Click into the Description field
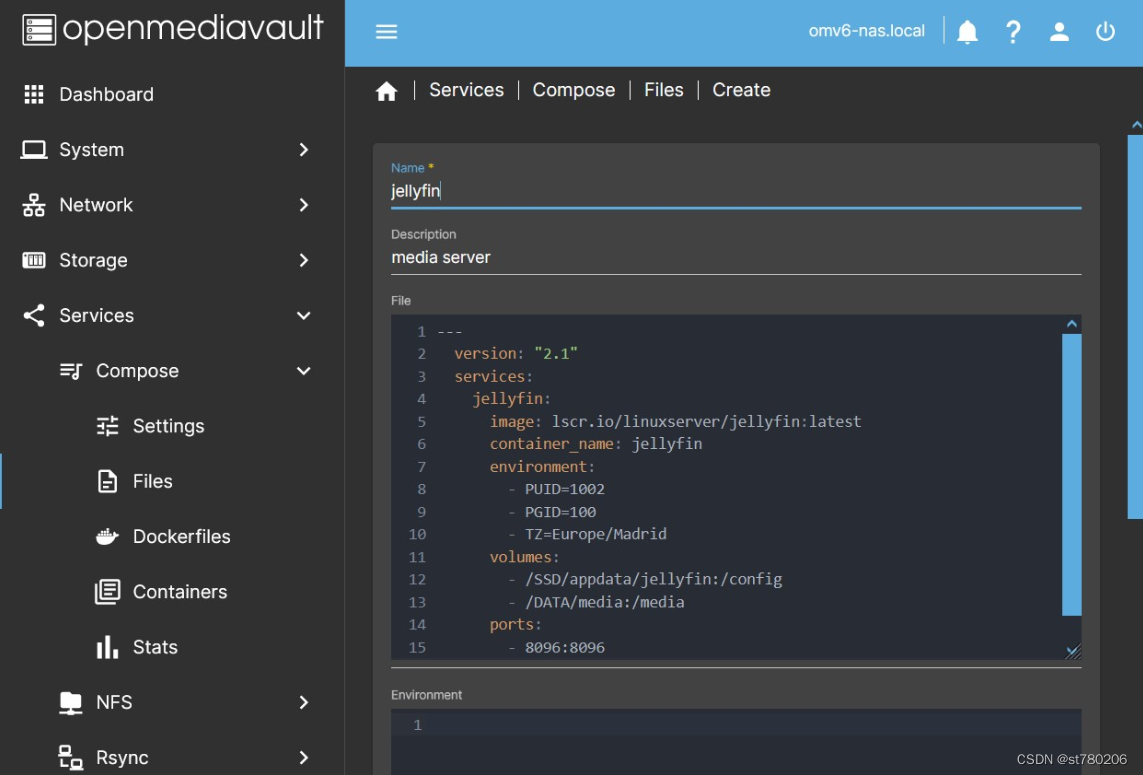 click(x=736, y=257)
